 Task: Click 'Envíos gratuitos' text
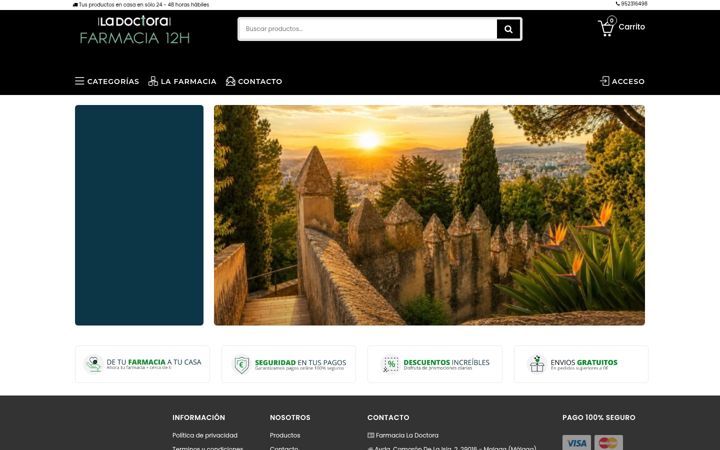click(x=584, y=362)
